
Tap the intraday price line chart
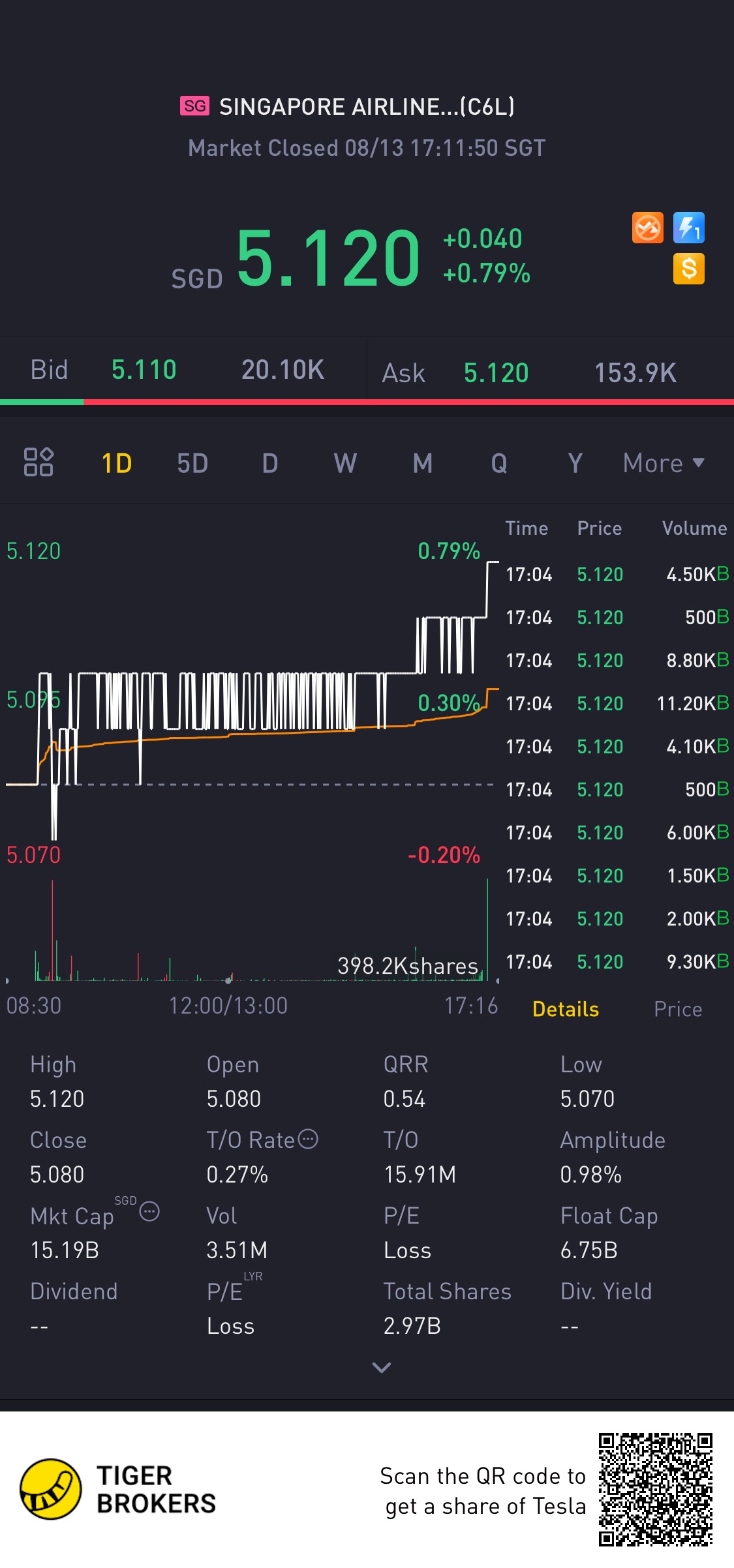click(251, 701)
